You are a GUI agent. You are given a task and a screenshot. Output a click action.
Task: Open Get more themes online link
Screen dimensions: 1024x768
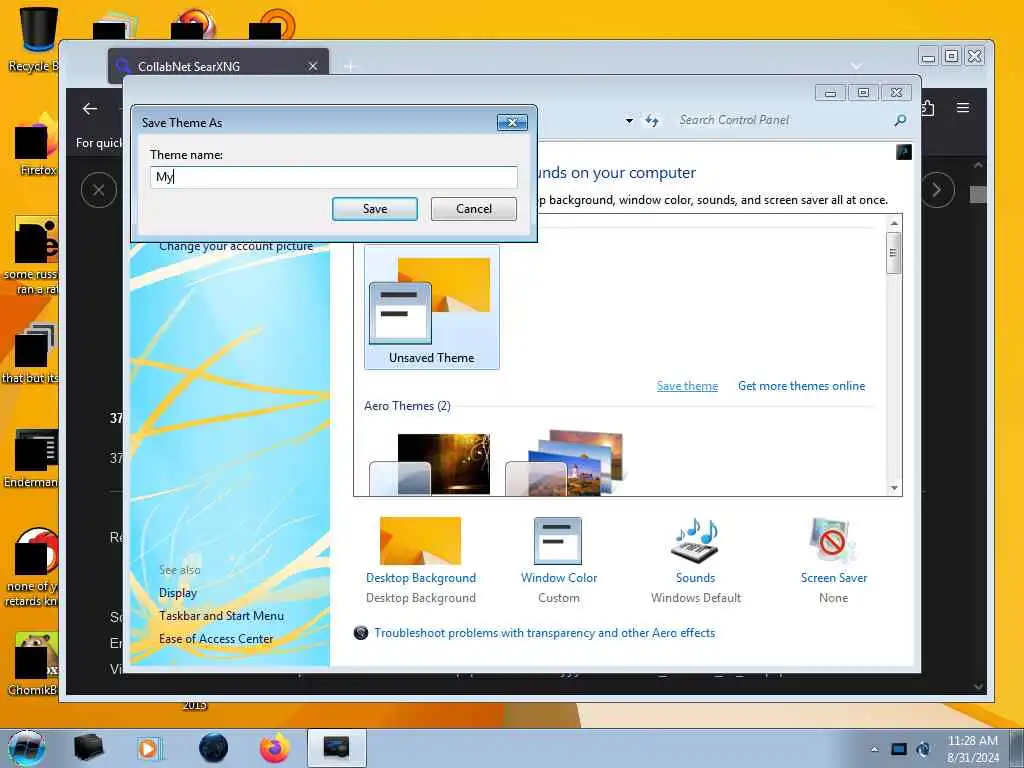click(801, 386)
